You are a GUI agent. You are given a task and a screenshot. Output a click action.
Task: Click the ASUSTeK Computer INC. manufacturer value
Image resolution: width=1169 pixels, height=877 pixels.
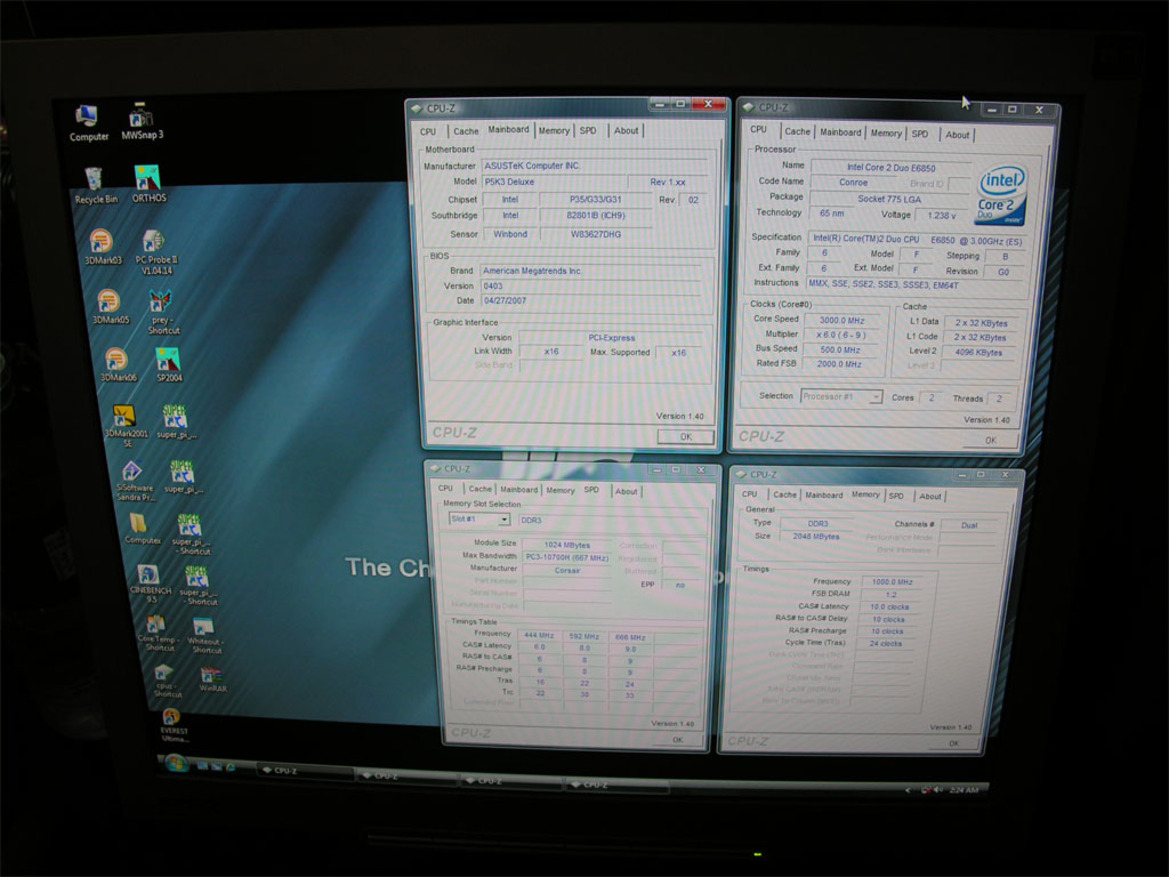(594, 166)
